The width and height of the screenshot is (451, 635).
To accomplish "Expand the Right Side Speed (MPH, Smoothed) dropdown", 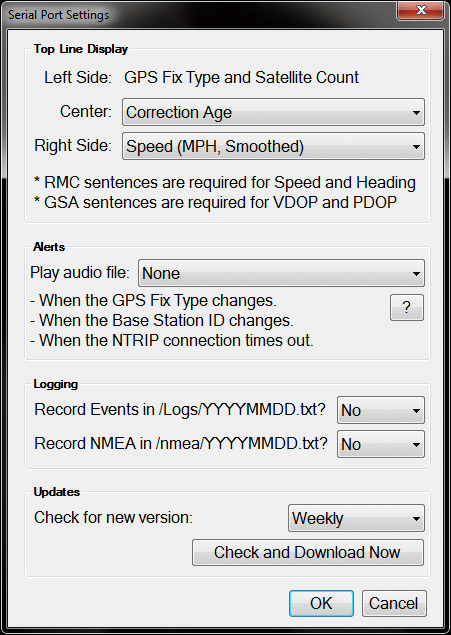I will click(x=273, y=146).
